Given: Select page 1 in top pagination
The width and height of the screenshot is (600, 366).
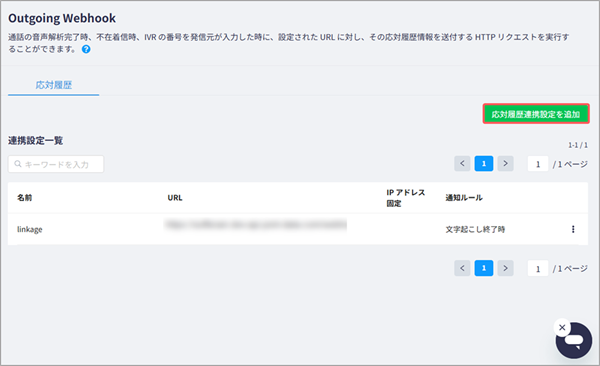Looking at the screenshot, I should pos(484,163).
